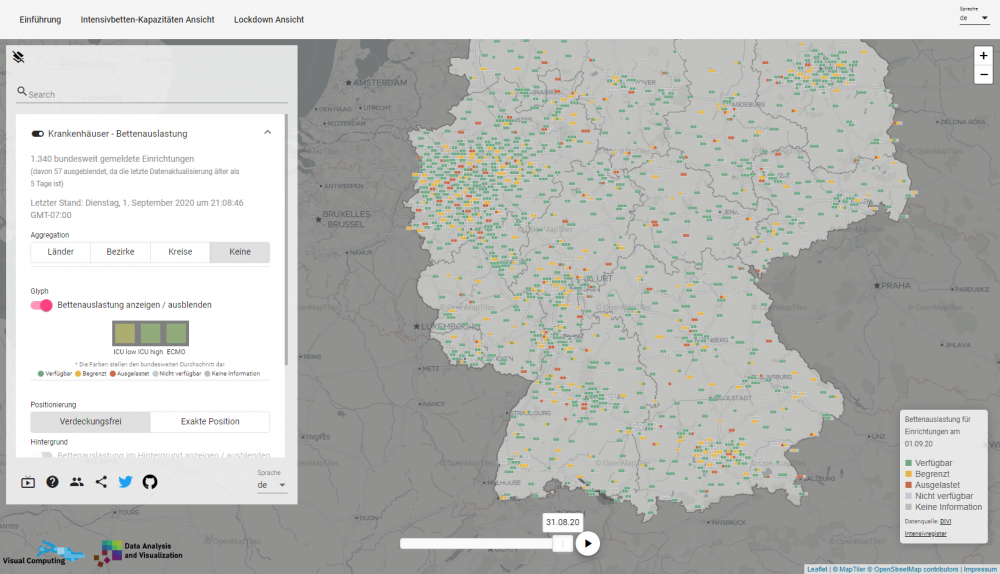This screenshot has height=574, width=1000.
Task: Click the layers-off icon in the side panel
Action: pos(18,57)
